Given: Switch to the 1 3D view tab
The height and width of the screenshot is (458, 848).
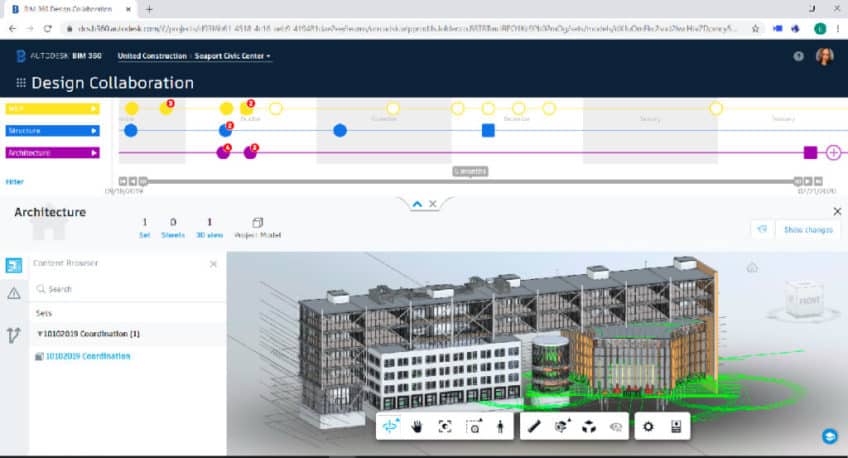Looking at the screenshot, I should point(209,228).
